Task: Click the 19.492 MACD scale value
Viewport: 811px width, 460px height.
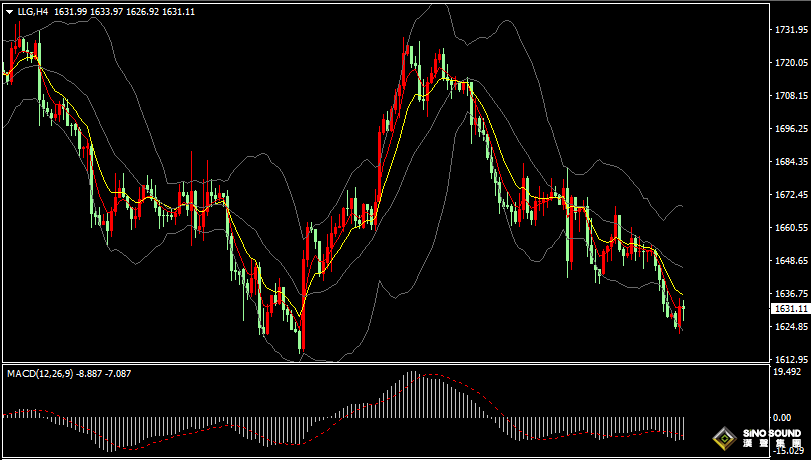Action: (x=788, y=371)
